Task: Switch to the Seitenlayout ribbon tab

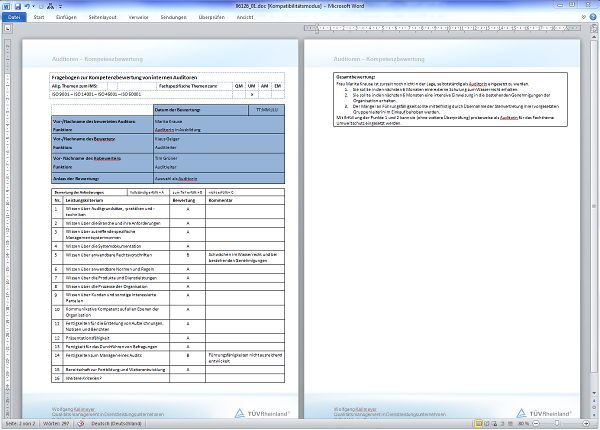Action: (103, 18)
